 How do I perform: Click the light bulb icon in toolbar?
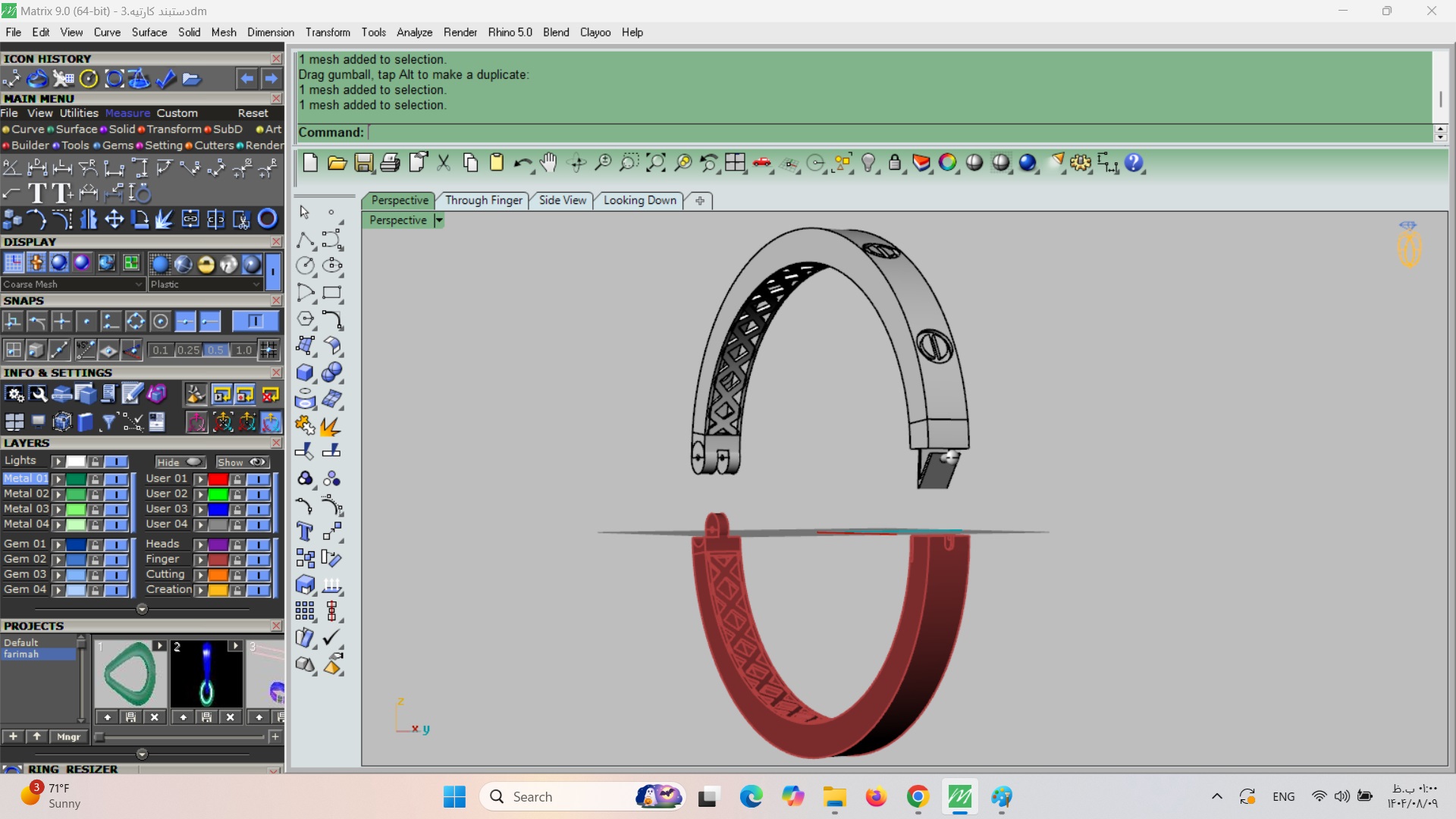point(869,163)
